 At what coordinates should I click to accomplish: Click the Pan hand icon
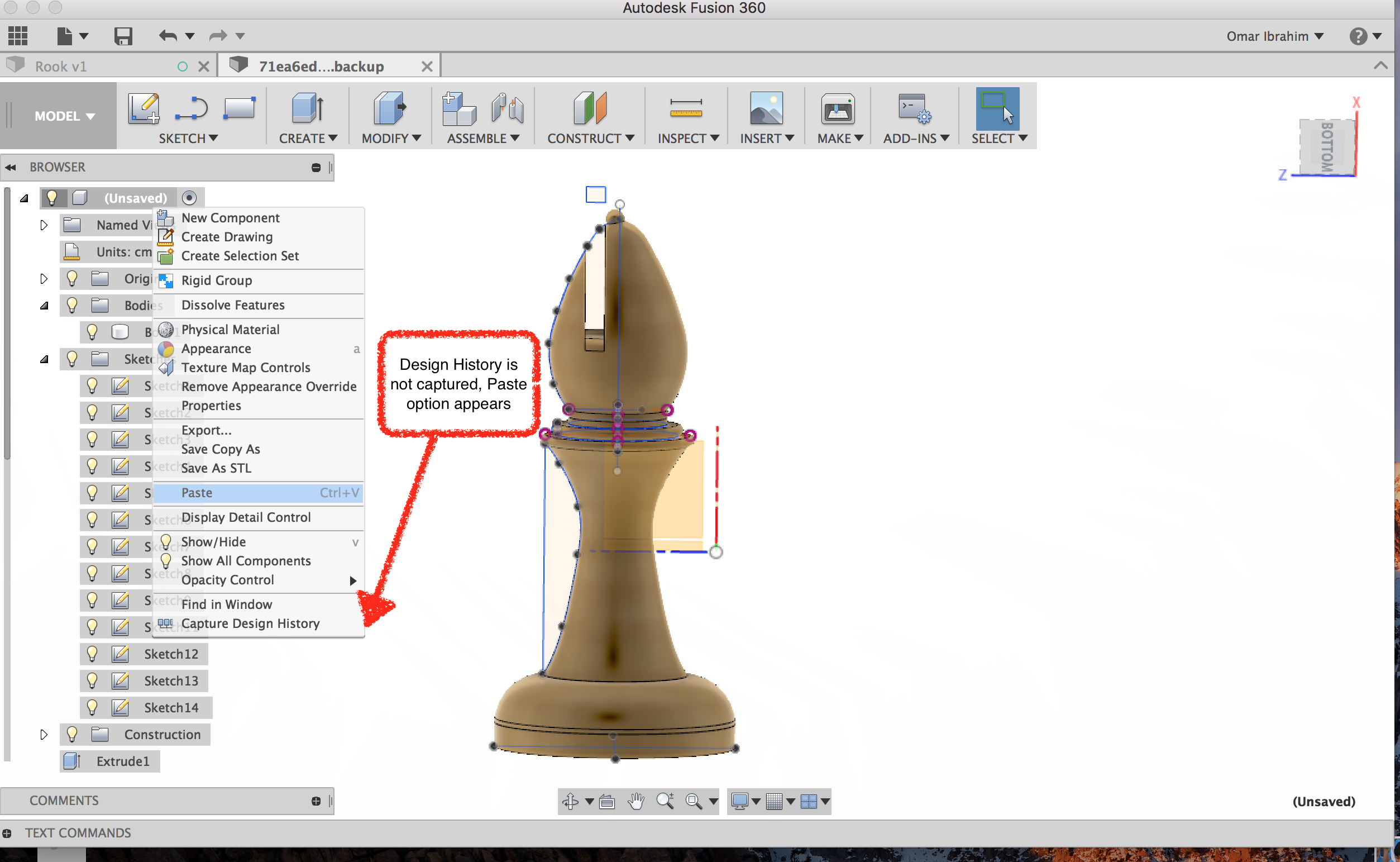tap(636, 801)
